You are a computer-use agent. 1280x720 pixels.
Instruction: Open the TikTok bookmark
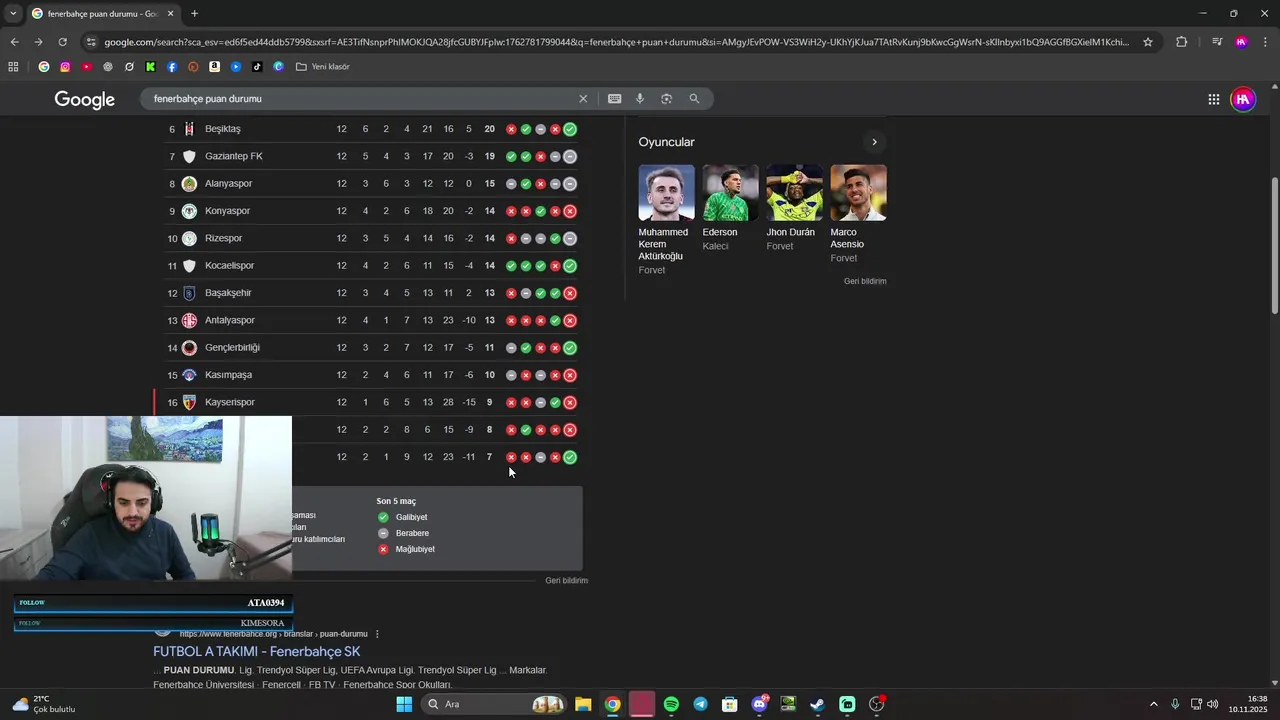point(257,67)
